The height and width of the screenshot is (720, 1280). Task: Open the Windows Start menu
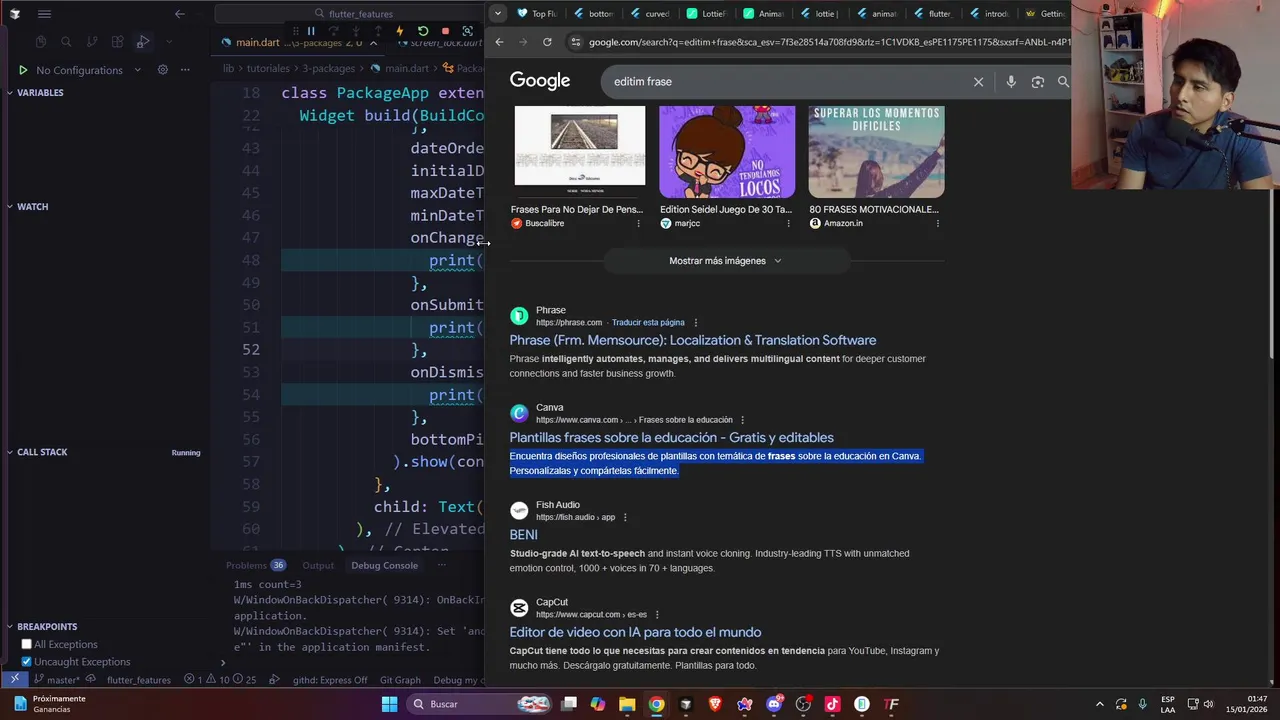[x=389, y=704]
